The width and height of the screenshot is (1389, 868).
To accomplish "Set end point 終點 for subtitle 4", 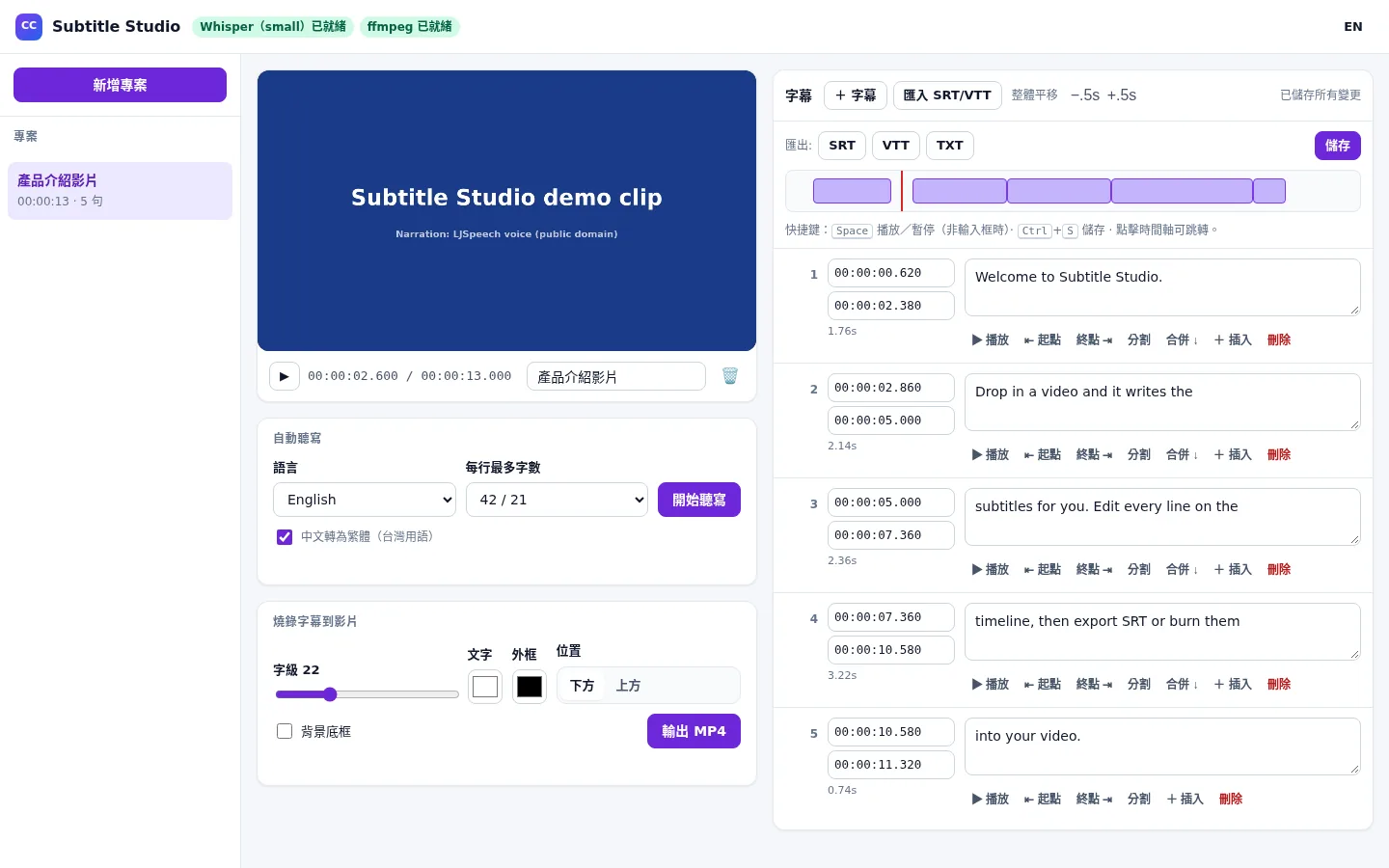I will pos(1095,684).
